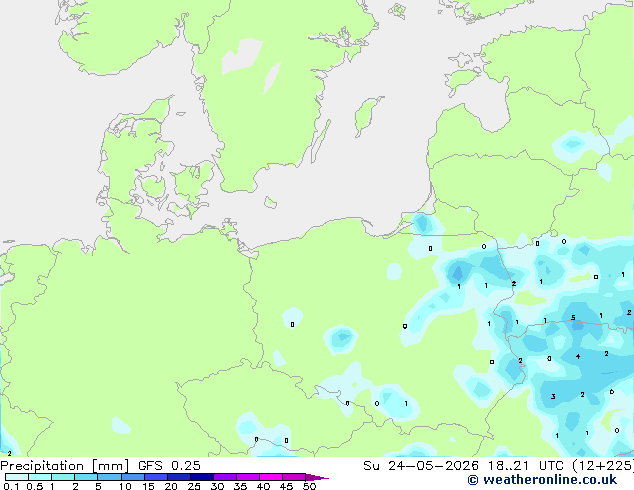Click the 20–25 mm legend swatch

178,477
